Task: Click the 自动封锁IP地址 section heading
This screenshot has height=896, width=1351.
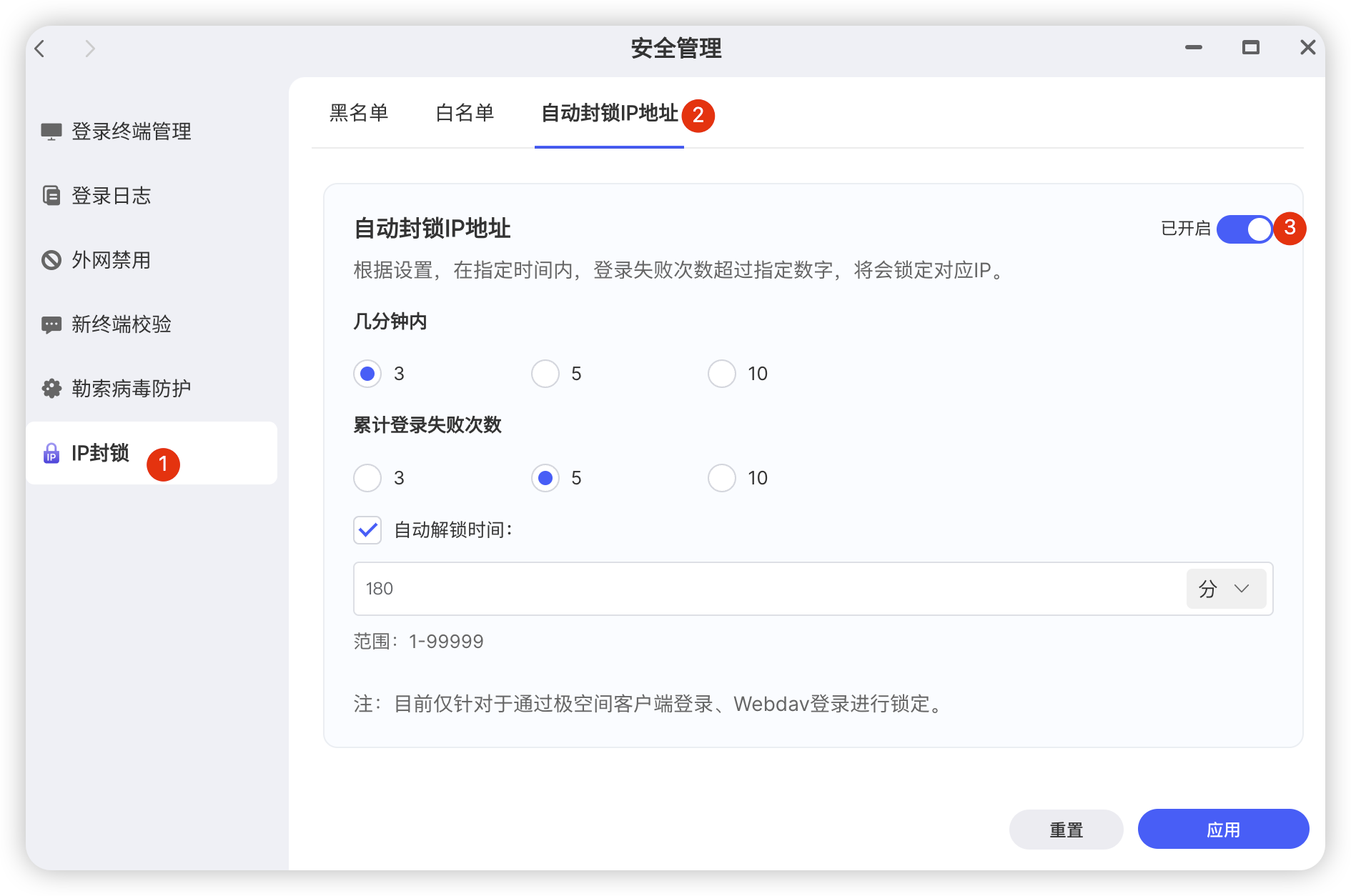Action: click(x=432, y=229)
